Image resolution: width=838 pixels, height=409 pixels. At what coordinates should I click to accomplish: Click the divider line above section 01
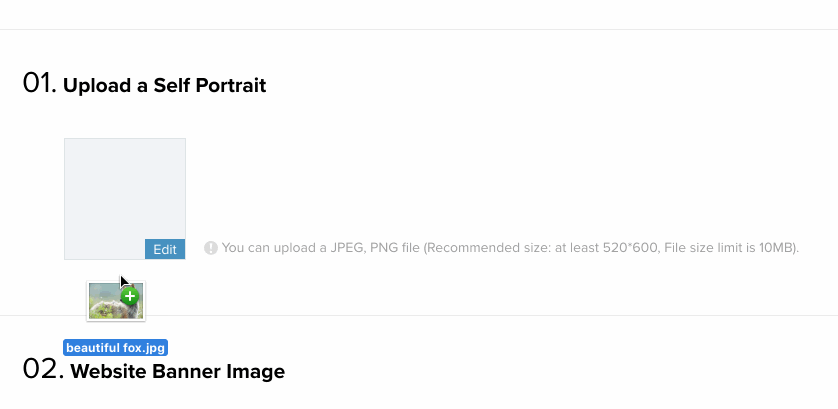coord(419,29)
